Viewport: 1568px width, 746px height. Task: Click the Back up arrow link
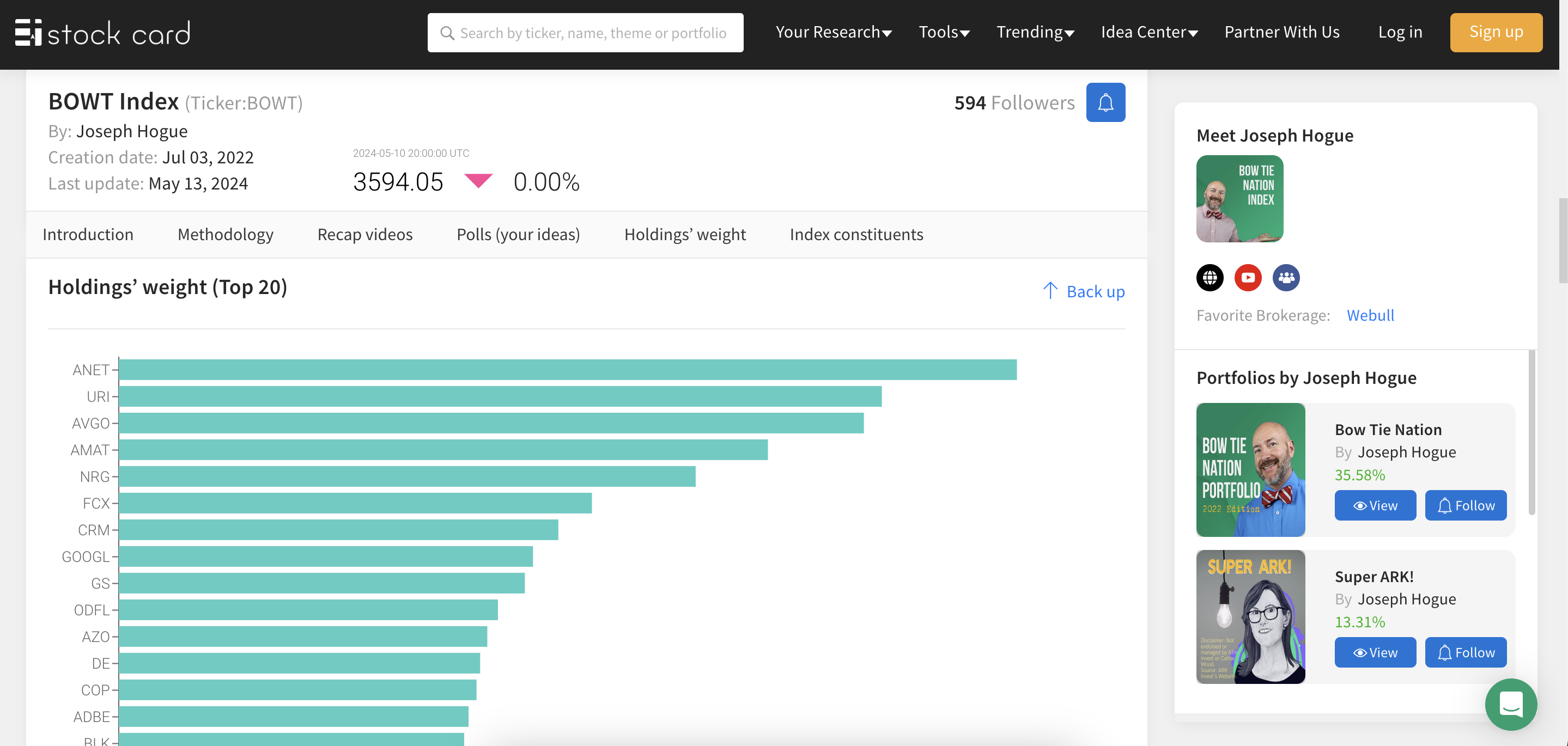click(1084, 291)
